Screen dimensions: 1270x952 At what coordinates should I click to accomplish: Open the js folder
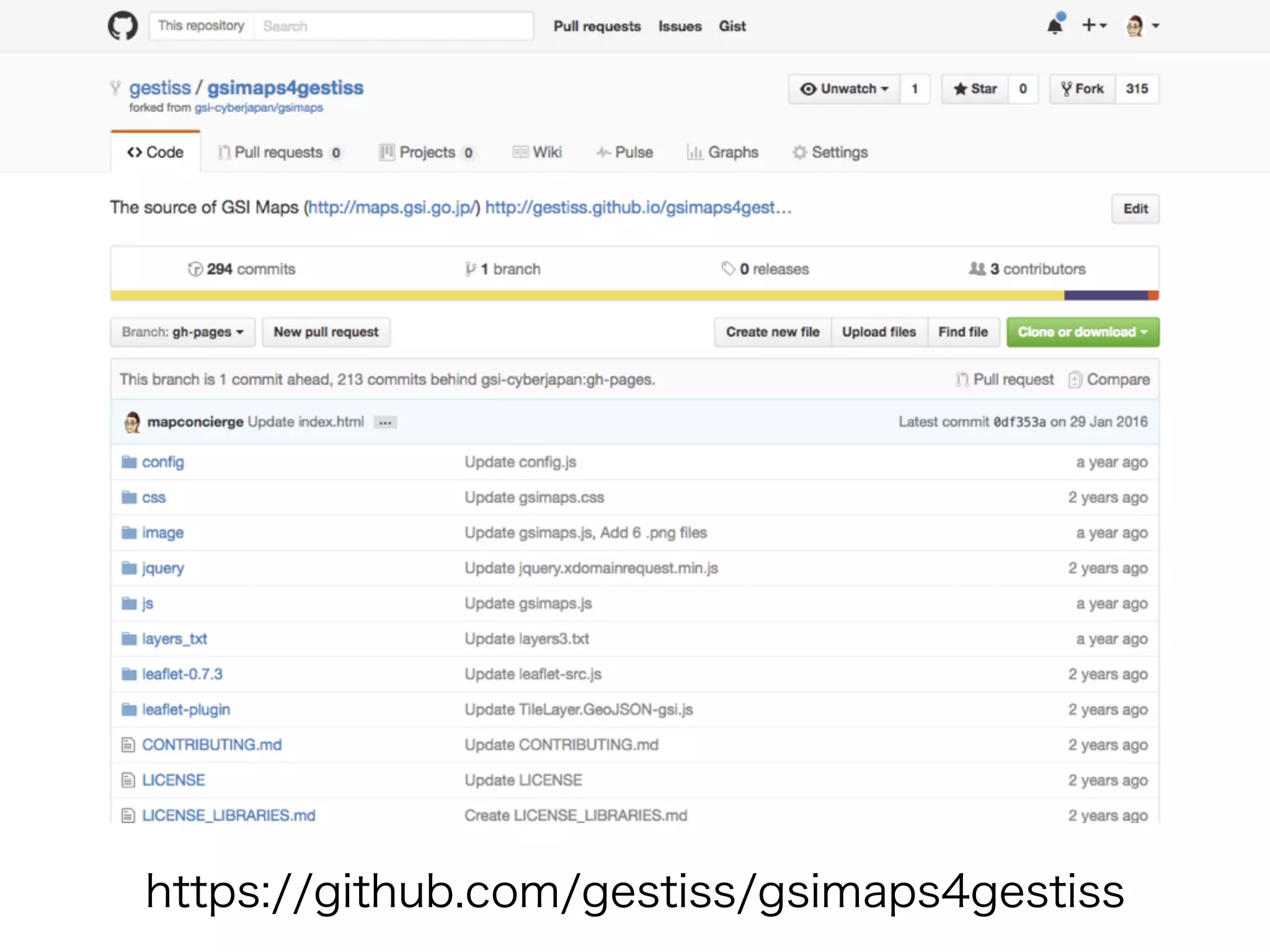(x=148, y=604)
